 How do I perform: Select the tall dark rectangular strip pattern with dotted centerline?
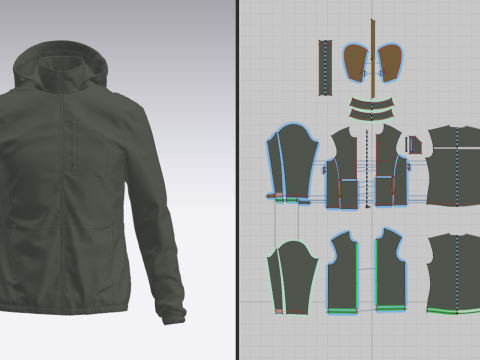click(325, 68)
